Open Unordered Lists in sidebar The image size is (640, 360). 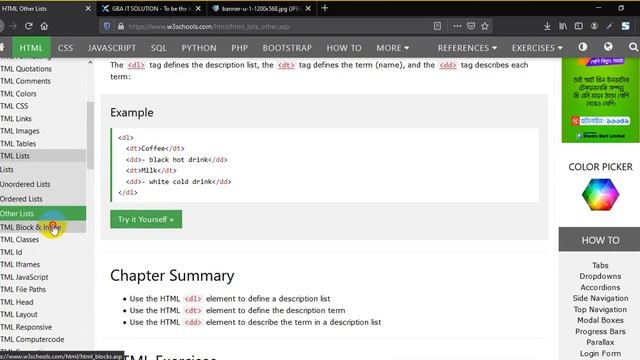pyautogui.click(x=43, y=184)
